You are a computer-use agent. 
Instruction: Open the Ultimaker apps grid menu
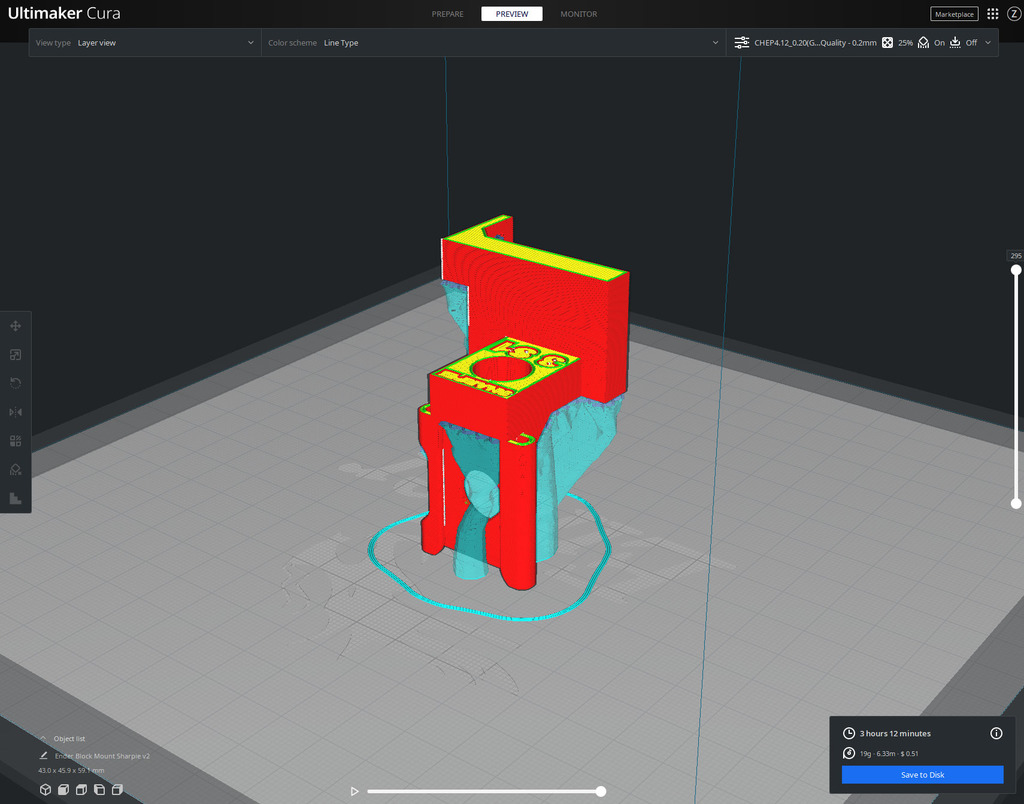click(991, 14)
